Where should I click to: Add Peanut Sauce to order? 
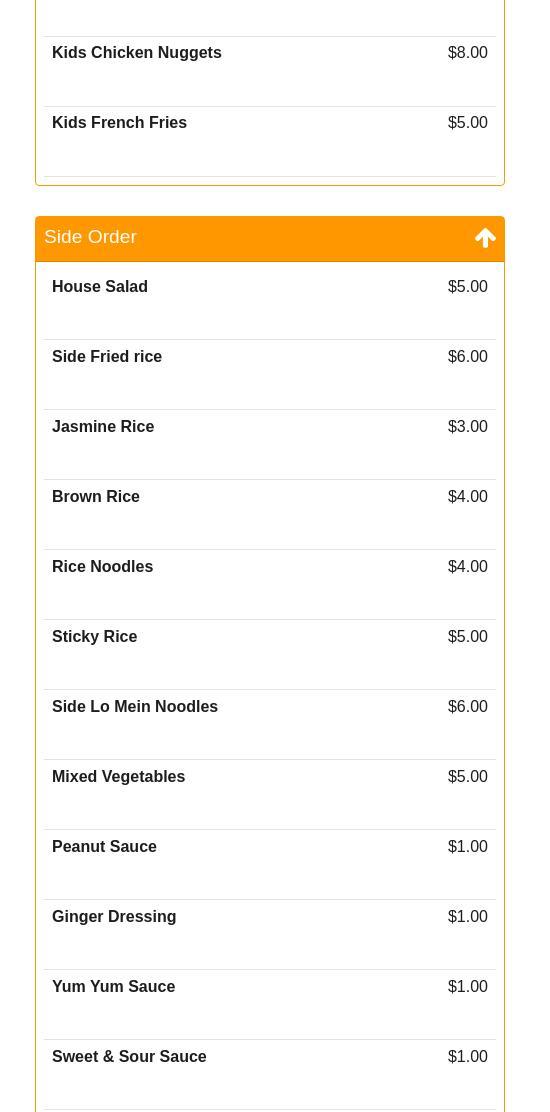coord(270,865)
